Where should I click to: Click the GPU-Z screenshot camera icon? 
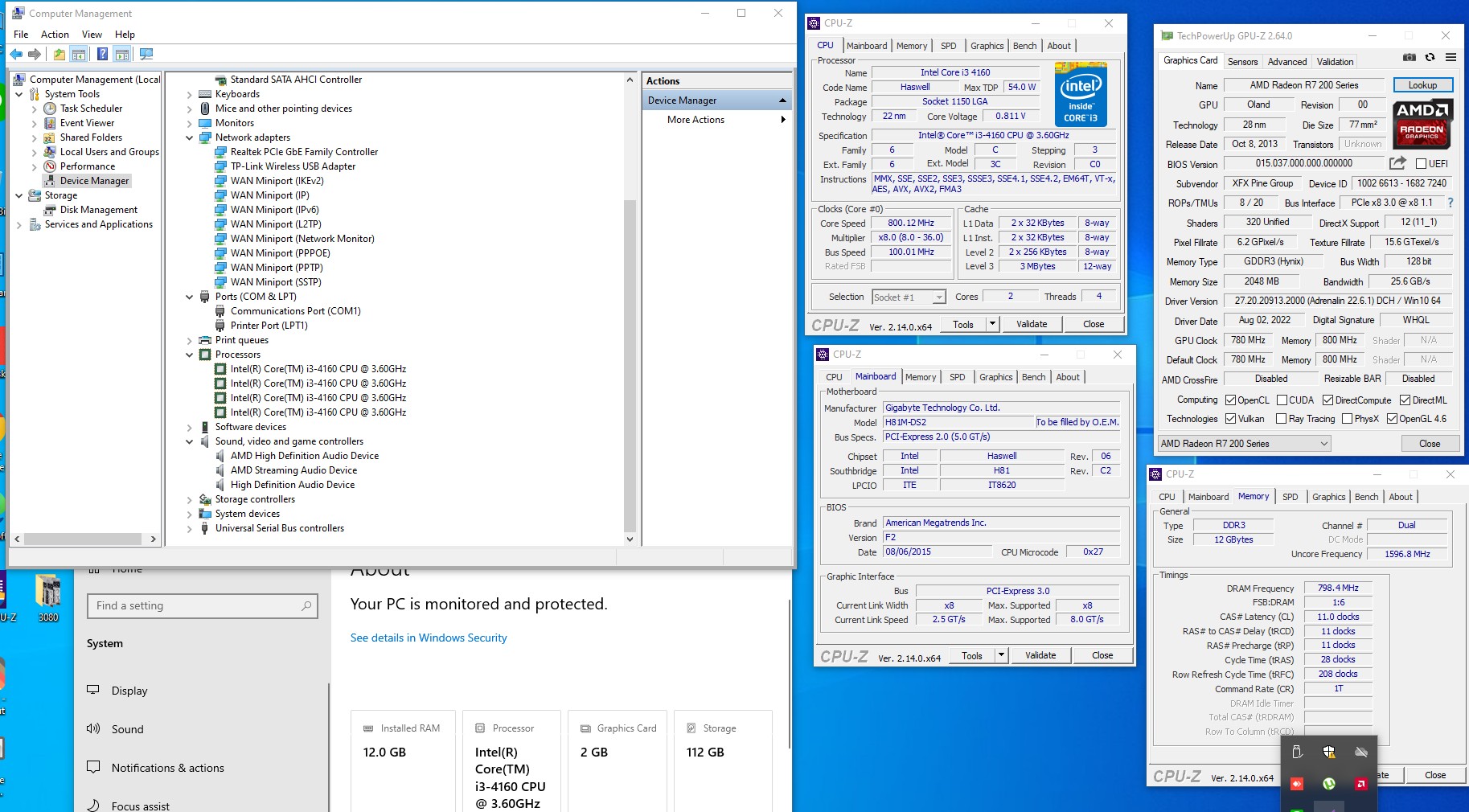tap(1409, 58)
